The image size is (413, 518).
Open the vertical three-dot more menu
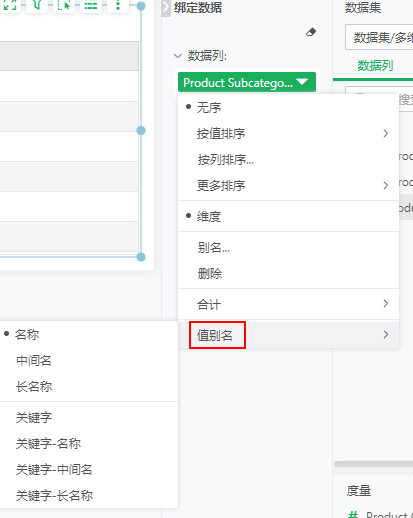pos(118,5)
